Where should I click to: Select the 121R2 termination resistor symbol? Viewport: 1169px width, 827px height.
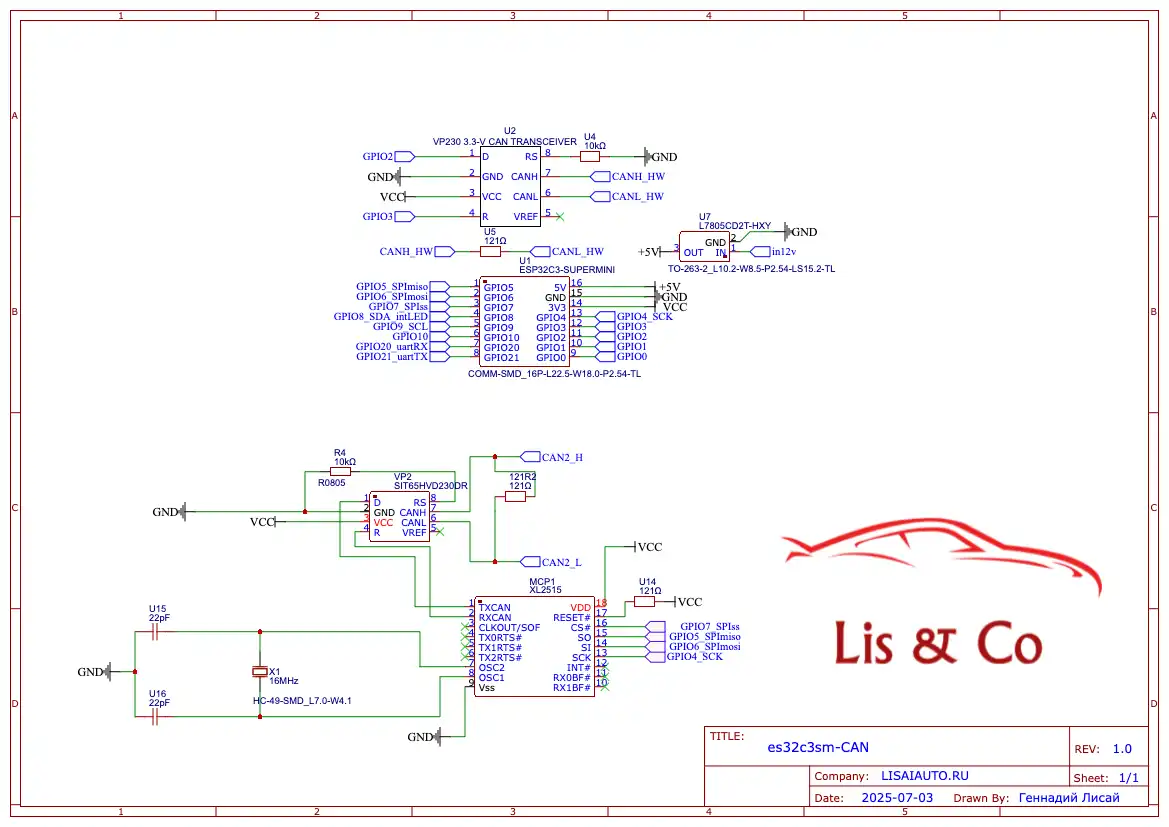515,496
